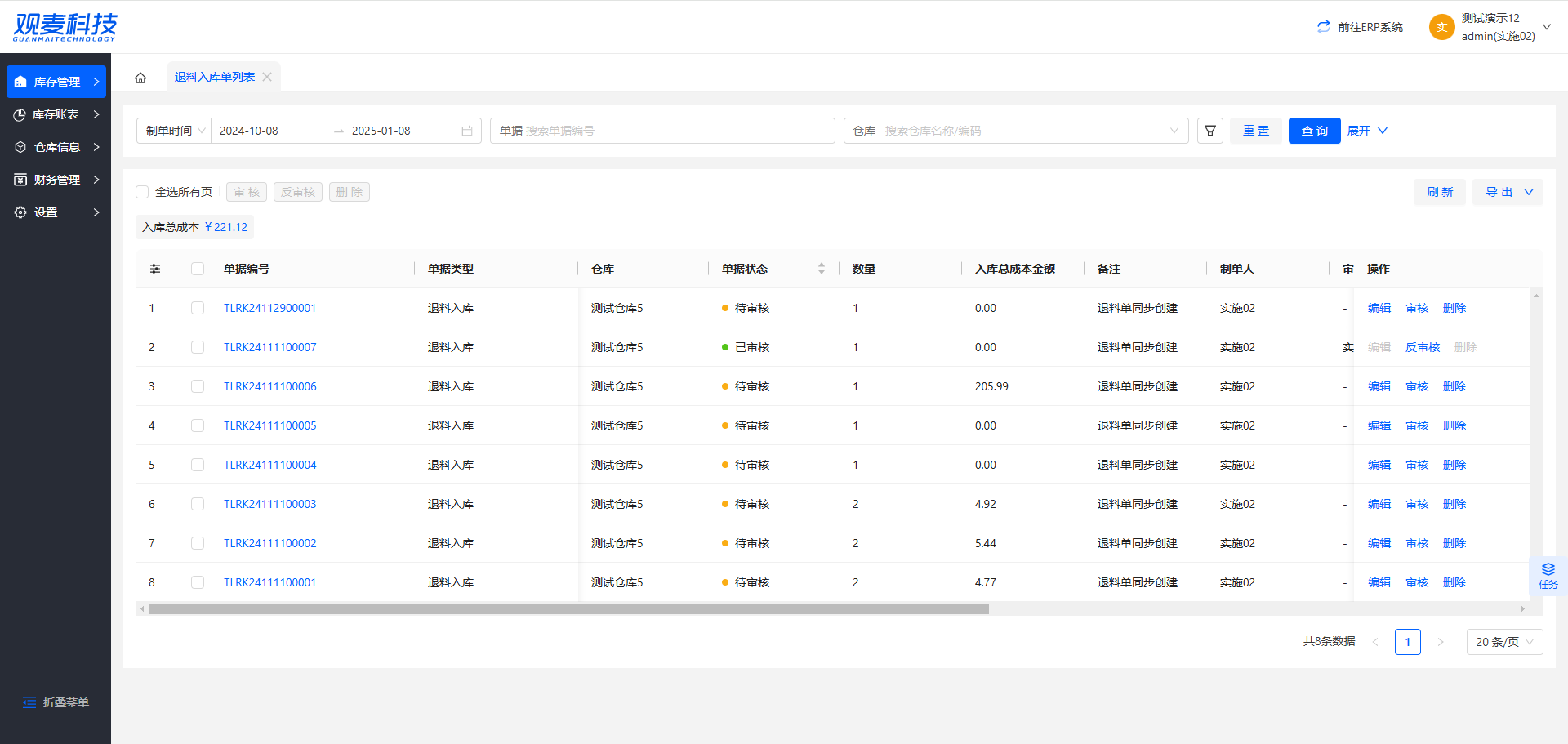Viewport: 1568px width, 744px height.
Task: Open the 20 条/页 page size dropdown
Action: (x=1504, y=642)
